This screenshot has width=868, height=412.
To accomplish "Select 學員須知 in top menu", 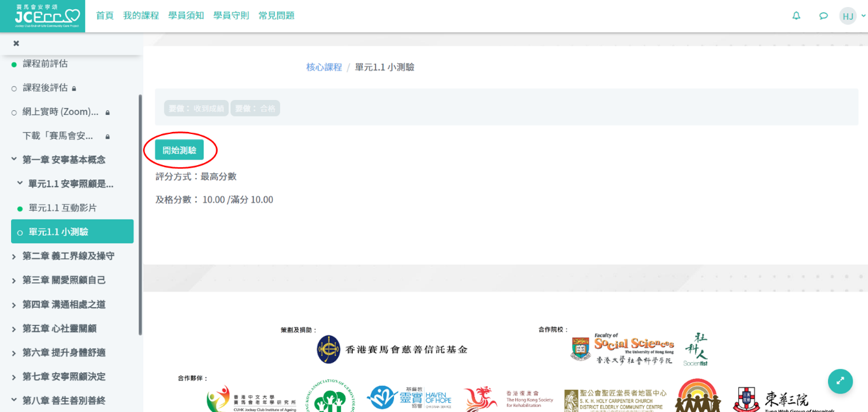I will tap(186, 16).
